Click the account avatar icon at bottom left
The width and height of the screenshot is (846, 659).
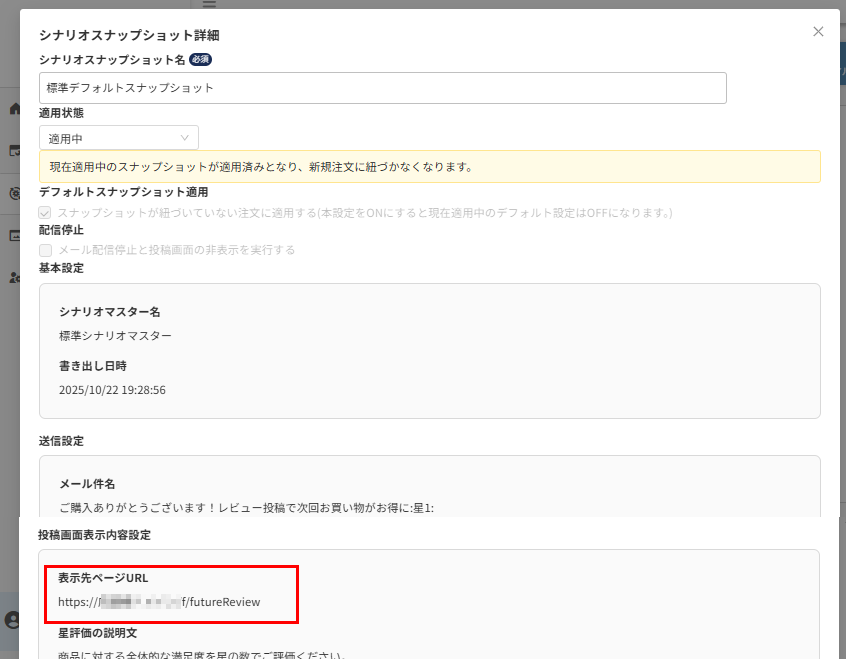12,620
